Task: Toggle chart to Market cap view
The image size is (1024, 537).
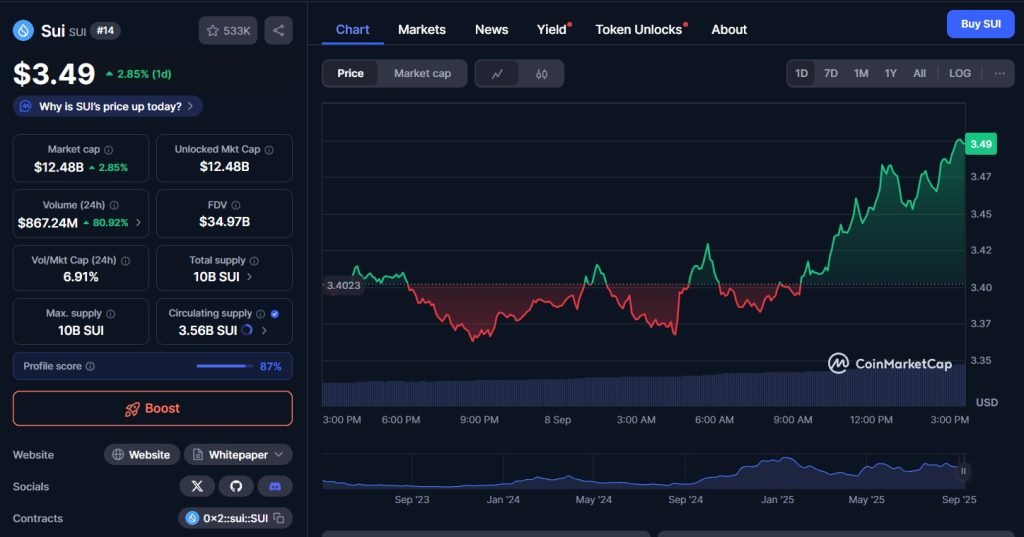Action: click(422, 73)
